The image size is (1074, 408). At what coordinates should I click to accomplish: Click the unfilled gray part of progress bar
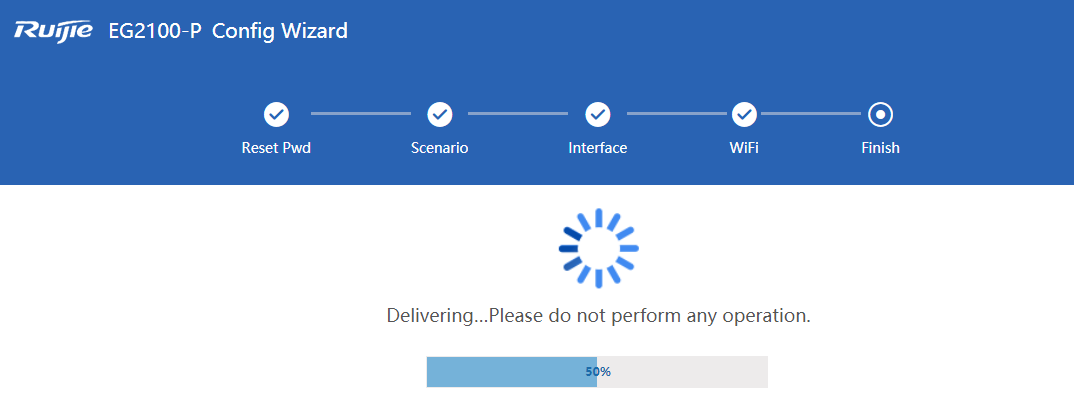pos(690,371)
